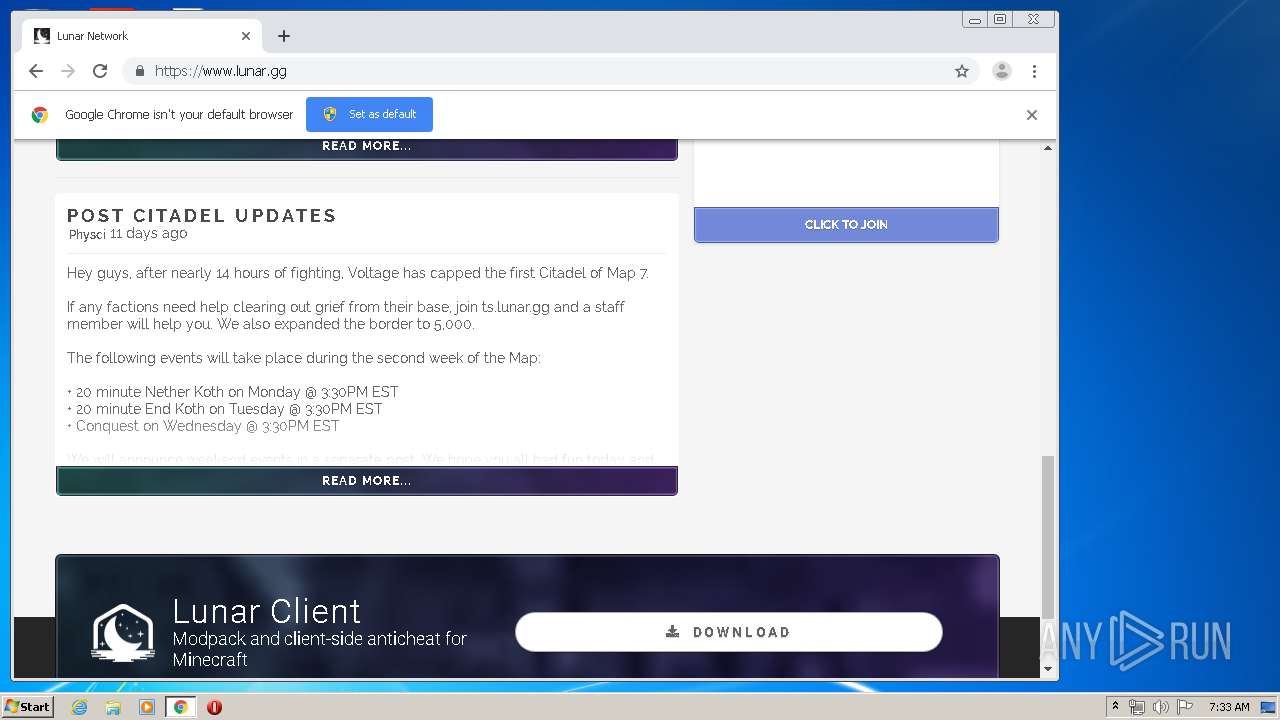The height and width of the screenshot is (720, 1280).
Task: Reload the Lunar Network page
Action: [x=100, y=71]
